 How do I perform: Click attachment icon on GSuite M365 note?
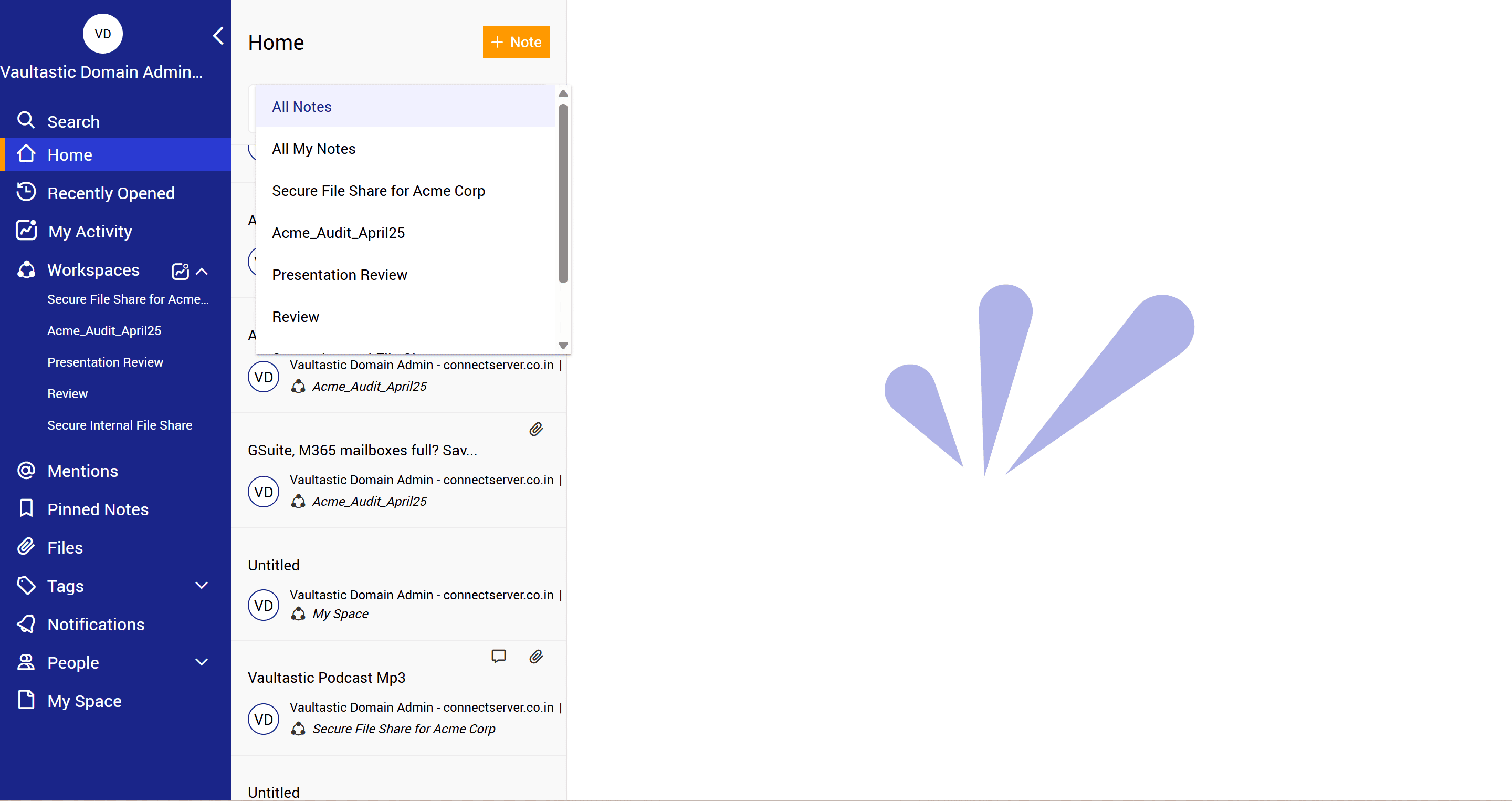tap(536, 429)
